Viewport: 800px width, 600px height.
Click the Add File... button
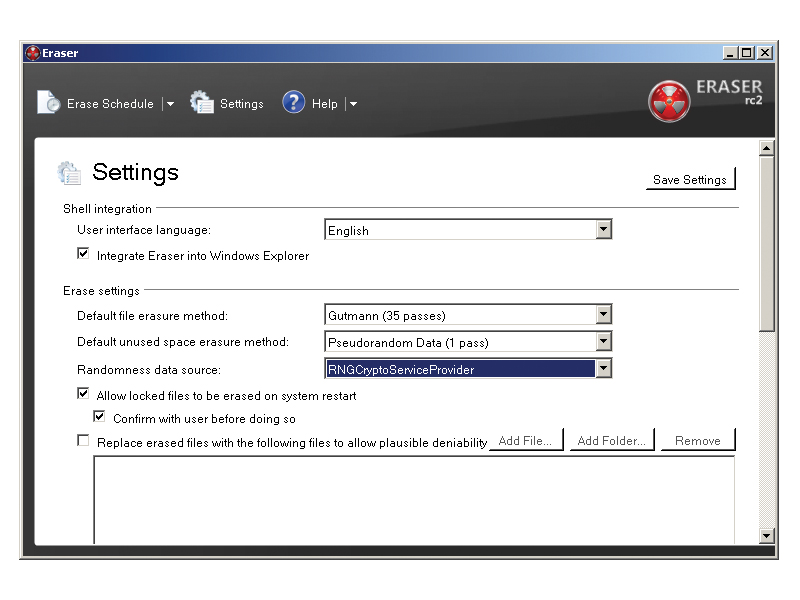point(526,440)
